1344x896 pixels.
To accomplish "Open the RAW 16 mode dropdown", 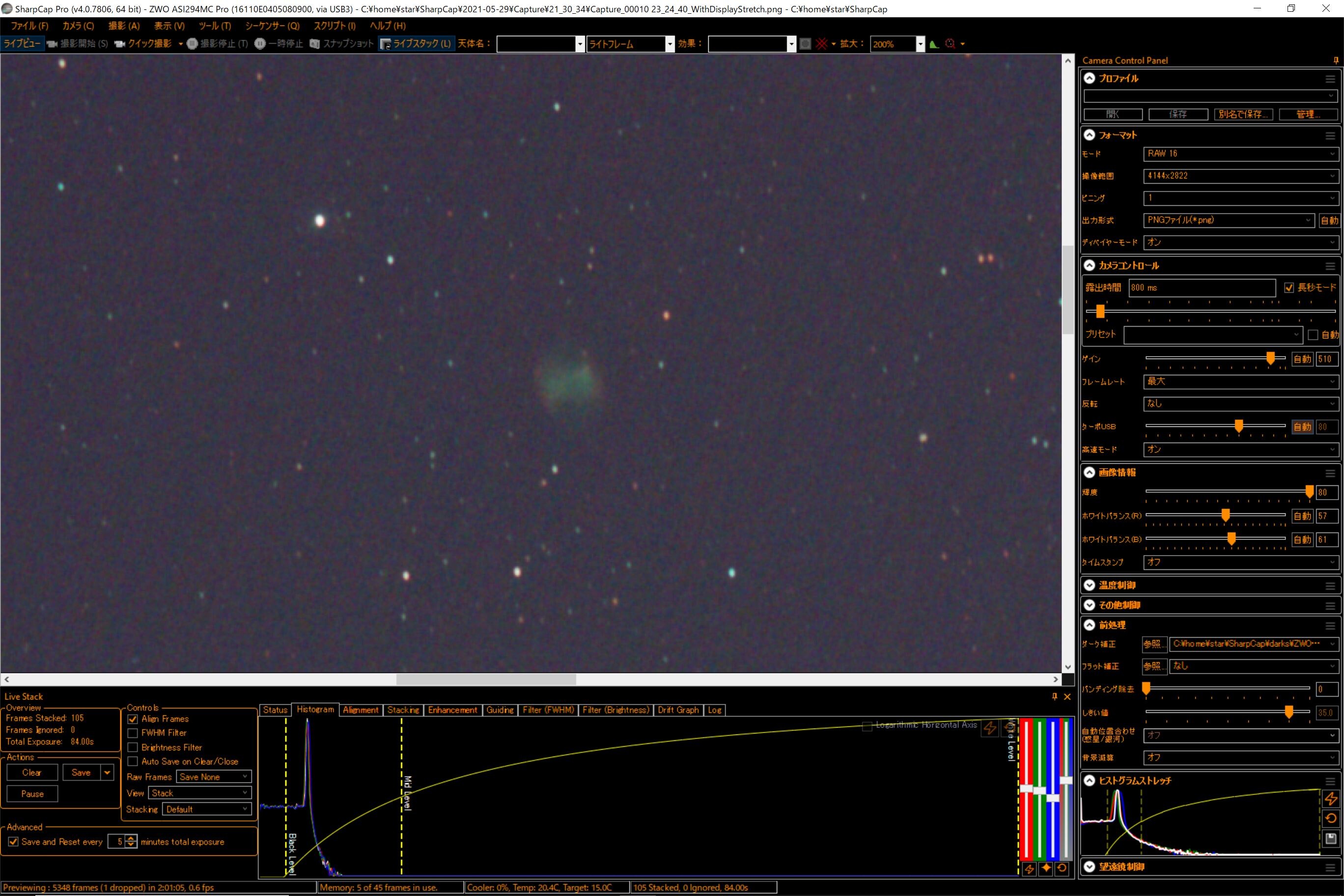I will coord(1240,154).
